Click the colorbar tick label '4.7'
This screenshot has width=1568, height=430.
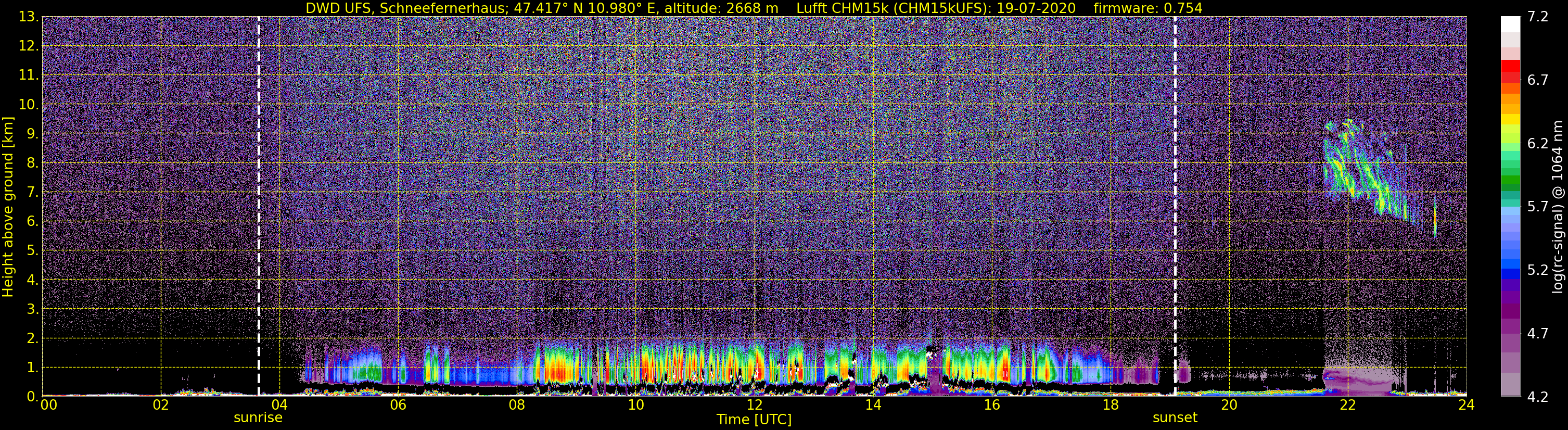click(1538, 334)
